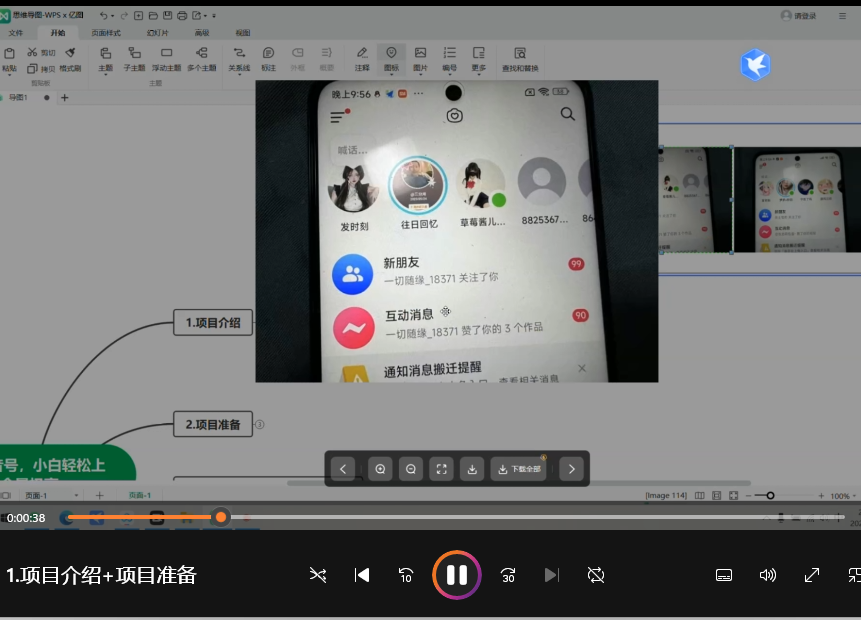The width and height of the screenshot is (861, 620).
Task: Undo the last action
Action: [103, 15]
